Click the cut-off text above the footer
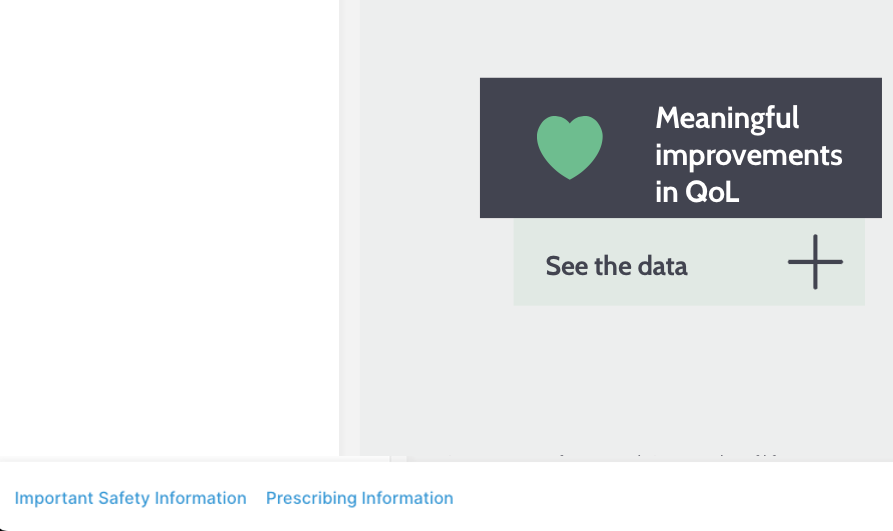The height and width of the screenshot is (531, 893). pyautogui.click(x=660, y=457)
